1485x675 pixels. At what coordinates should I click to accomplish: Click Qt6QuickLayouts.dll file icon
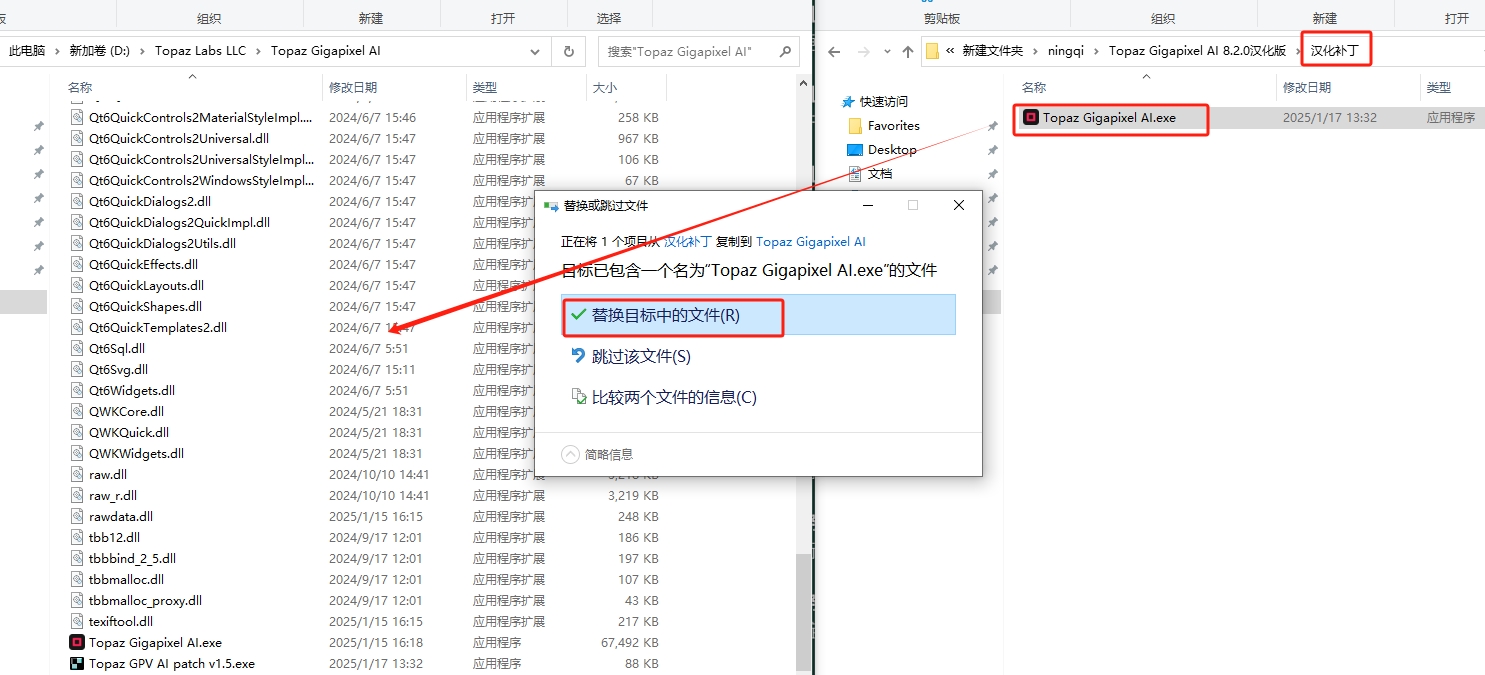(x=79, y=286)
